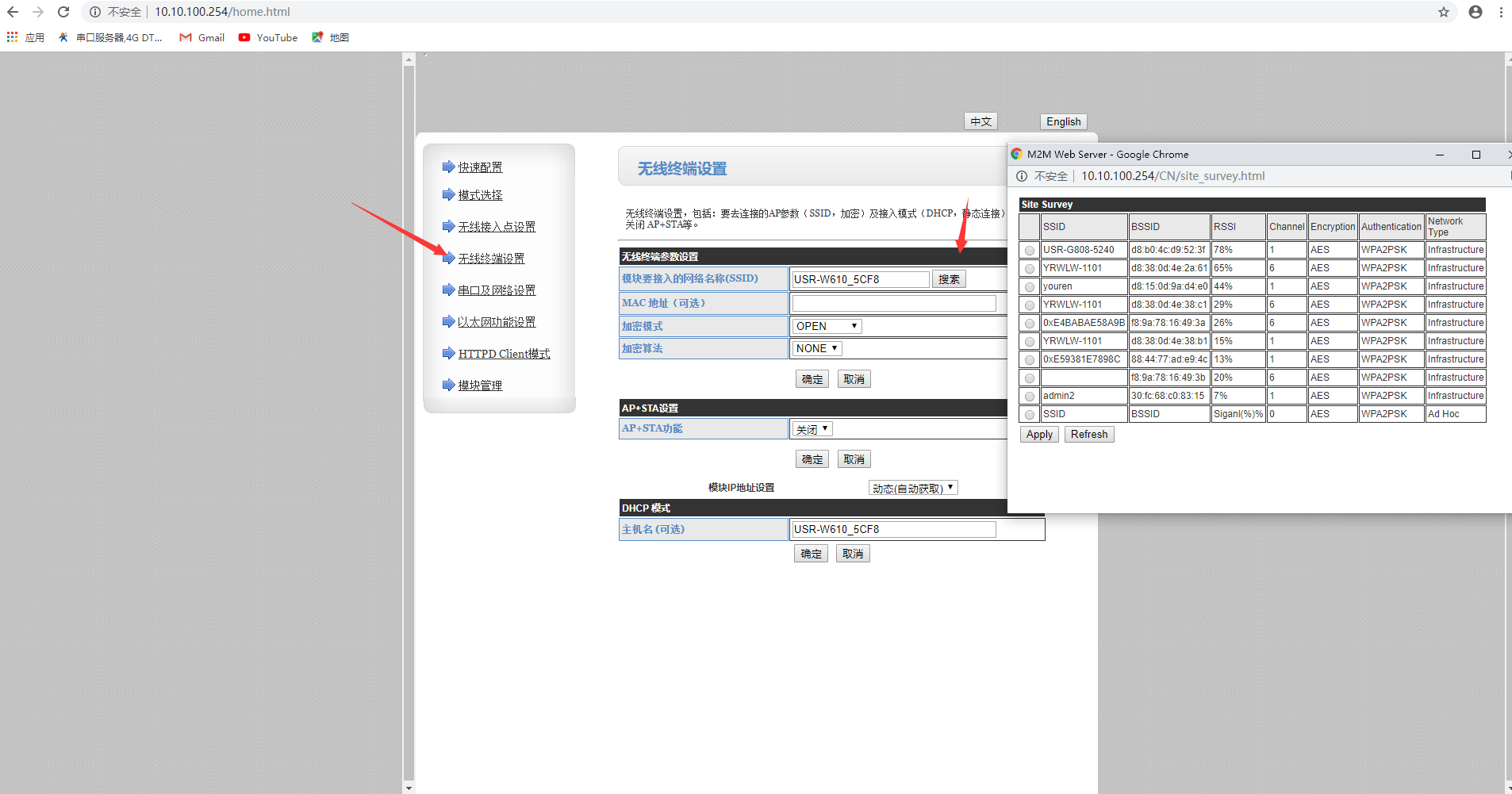
Task: Select the admin2 network radio button
Action: click(1030, 397)
